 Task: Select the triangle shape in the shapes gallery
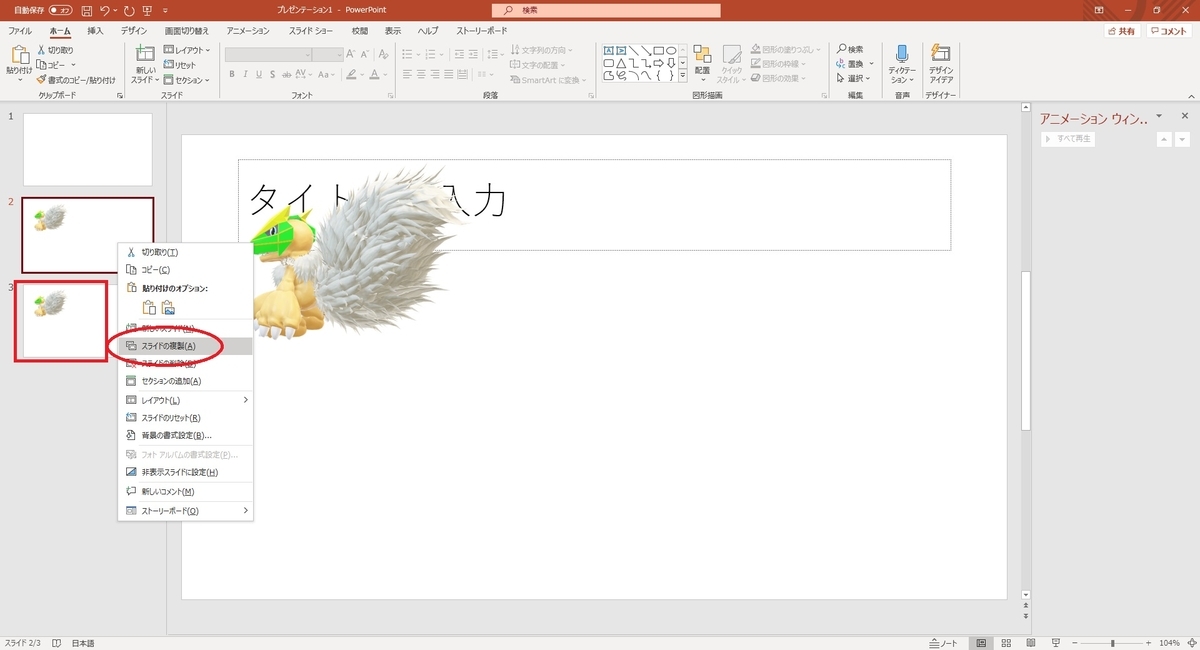pos(622,62)
